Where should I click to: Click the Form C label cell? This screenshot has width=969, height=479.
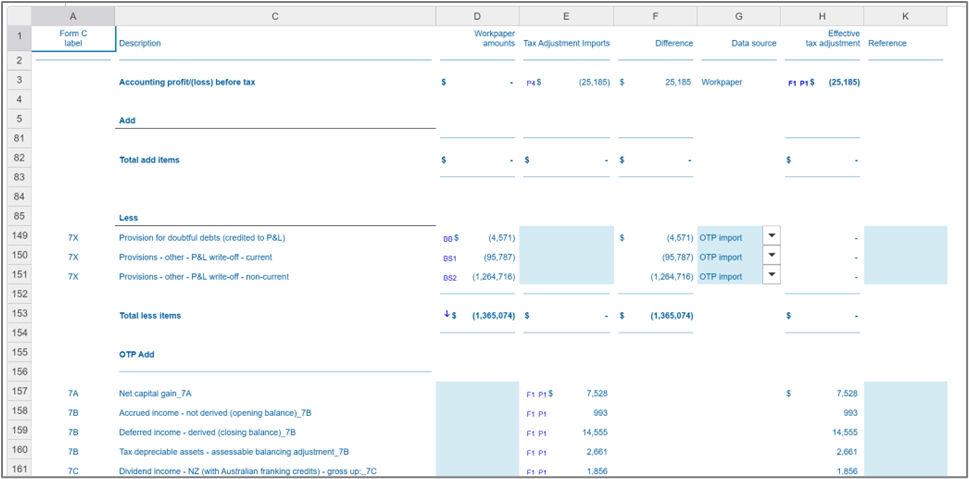pyautogui.click(x=73, y=38)
